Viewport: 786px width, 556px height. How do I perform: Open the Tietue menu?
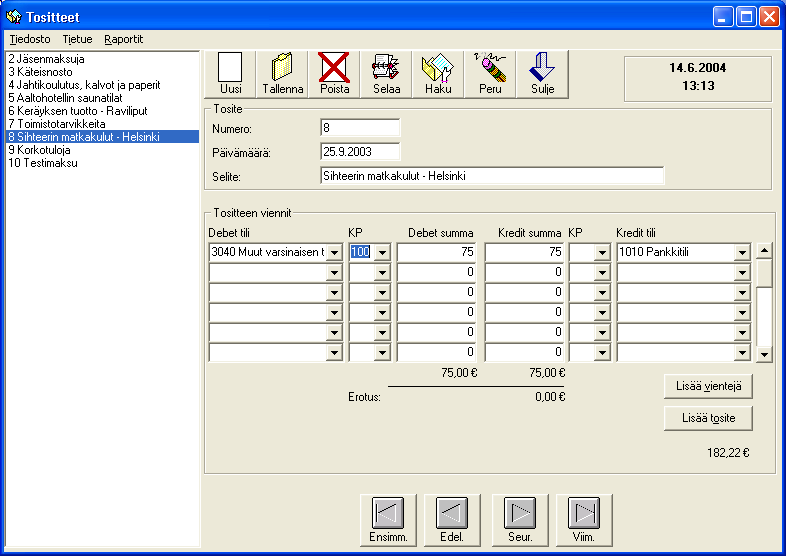[77, 39]
